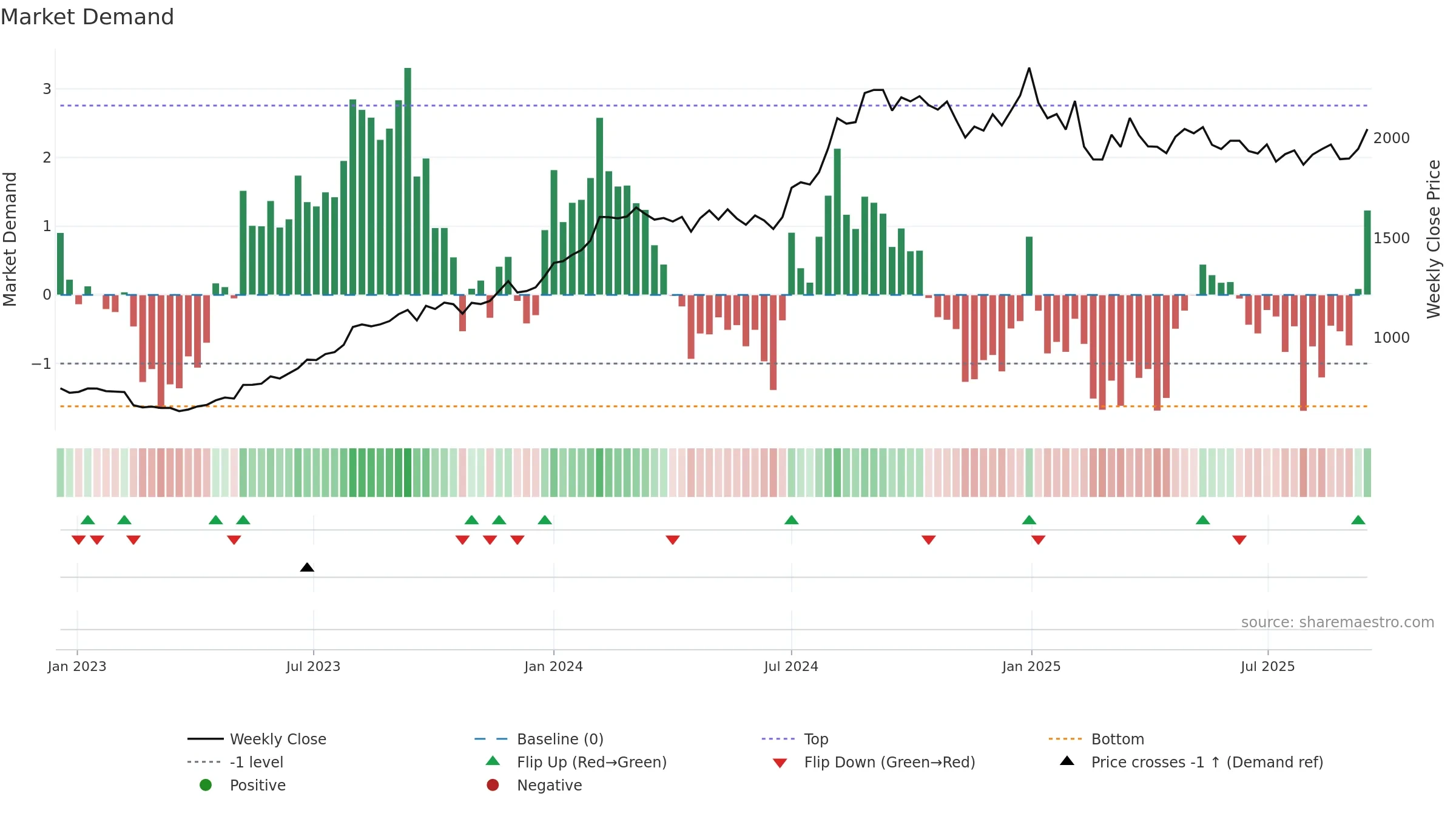Viewport: 1456px width, 819px height.
Task: Click the Market Demand chart title
Action: 87,17
